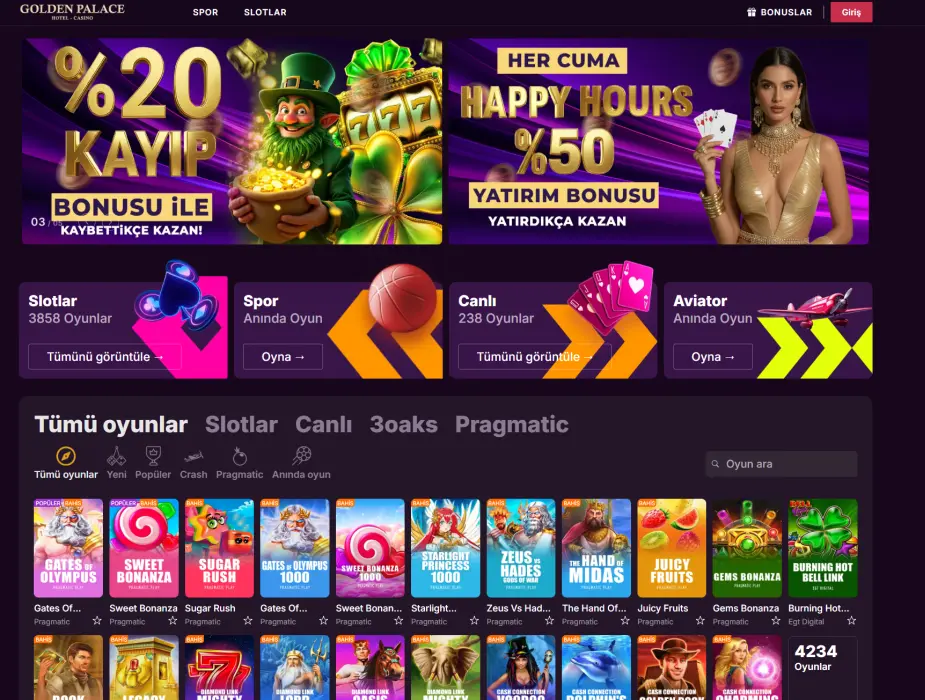Select the Pragmatic icon filter

click(240, 456)
